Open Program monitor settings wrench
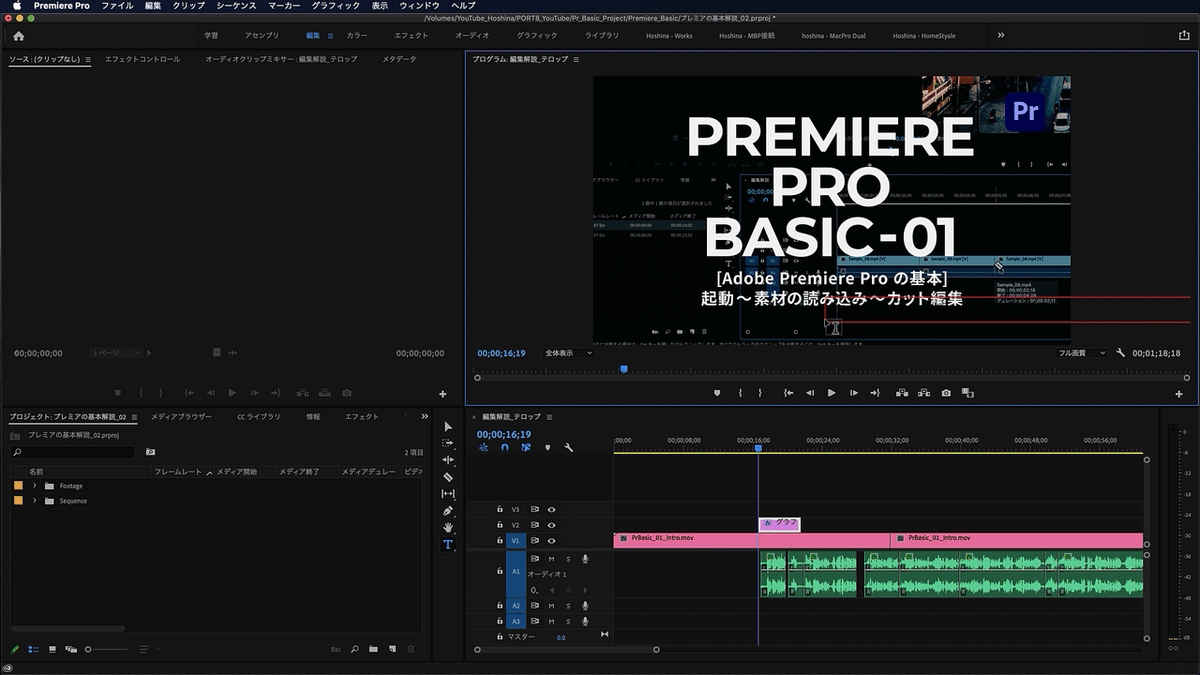 point(1121,353)
